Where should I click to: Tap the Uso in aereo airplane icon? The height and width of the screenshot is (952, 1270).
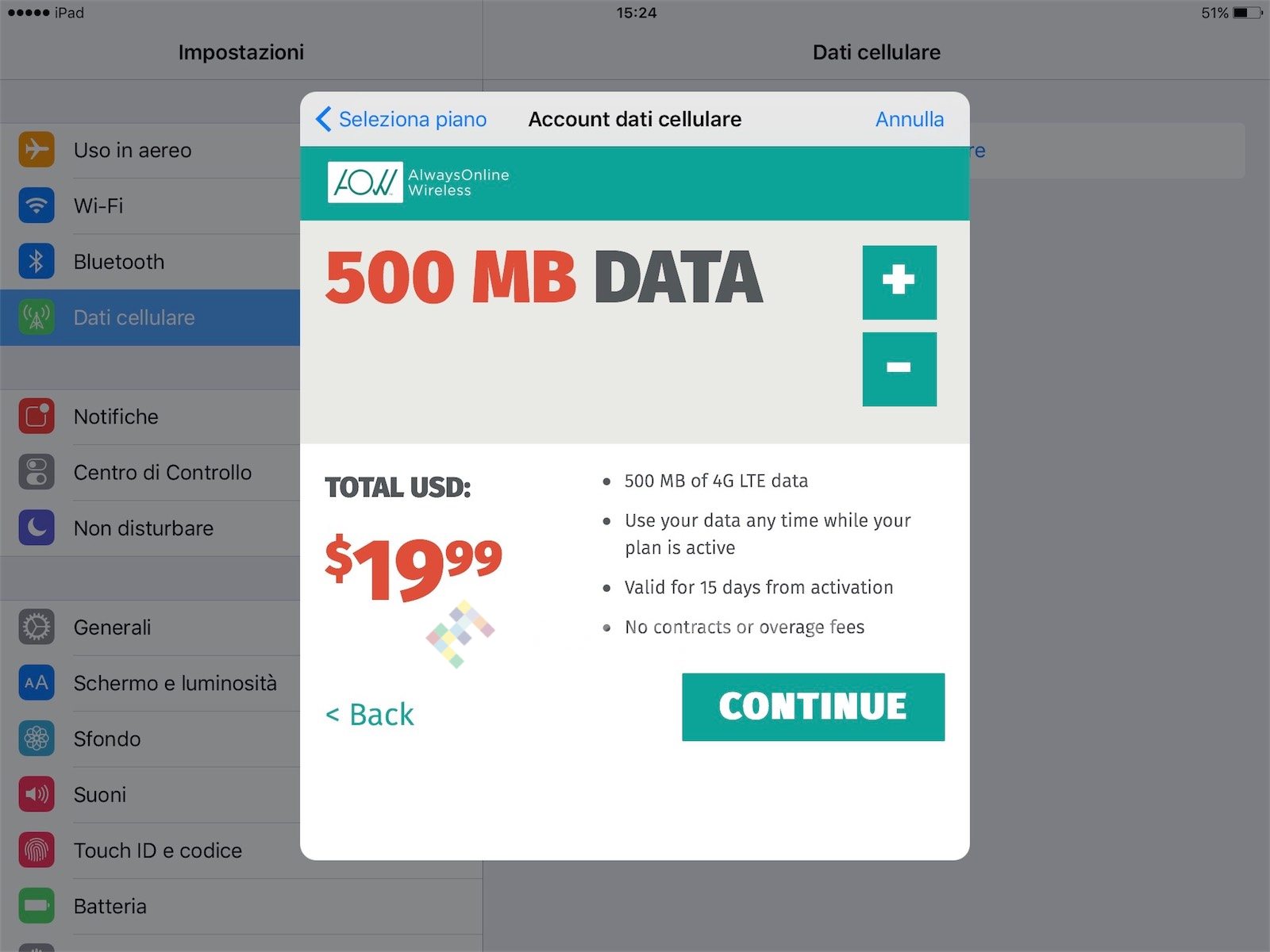point(37,150)
